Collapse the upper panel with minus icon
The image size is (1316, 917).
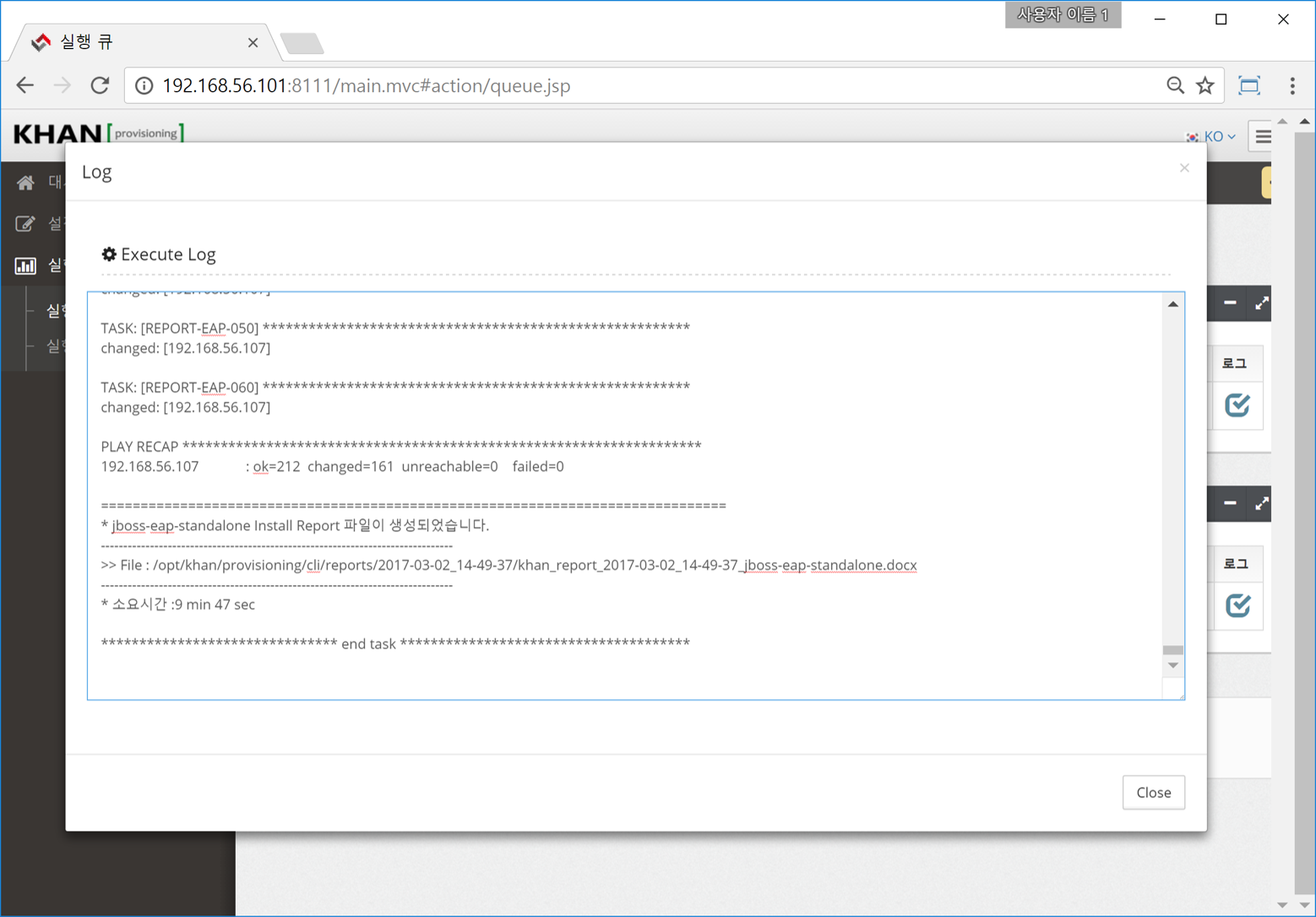coord(1230,303)
